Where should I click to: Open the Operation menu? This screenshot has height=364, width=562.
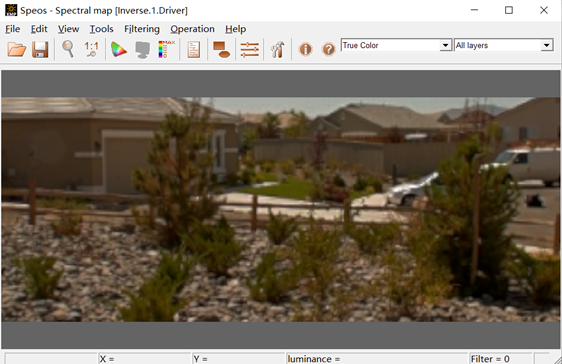(192, 29)
